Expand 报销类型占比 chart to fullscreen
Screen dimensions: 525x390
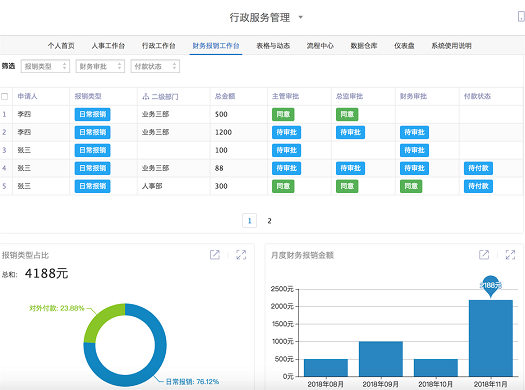click(x=241, y=255)
